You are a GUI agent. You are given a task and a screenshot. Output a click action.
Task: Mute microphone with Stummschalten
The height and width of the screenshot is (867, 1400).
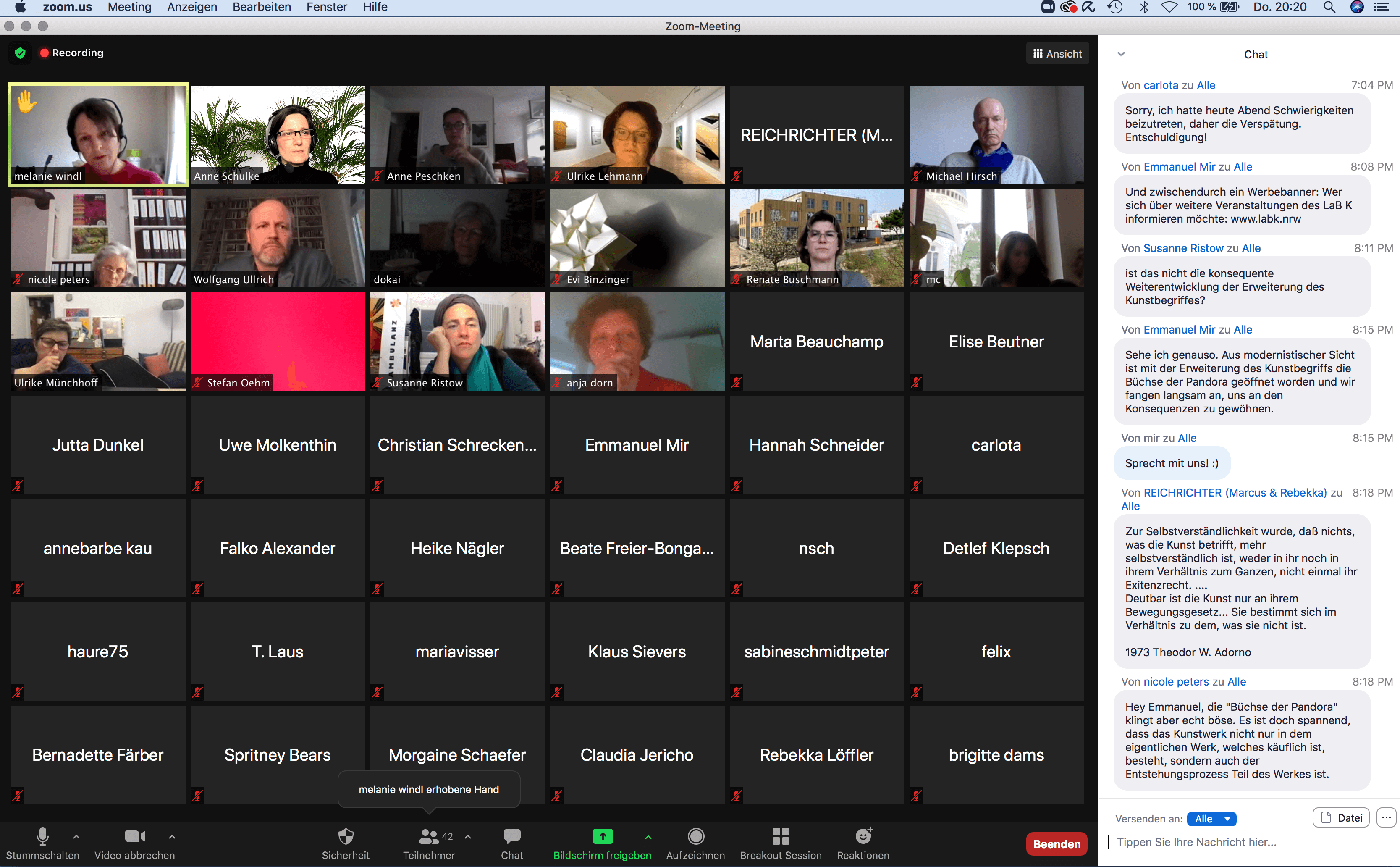[42, 837]
